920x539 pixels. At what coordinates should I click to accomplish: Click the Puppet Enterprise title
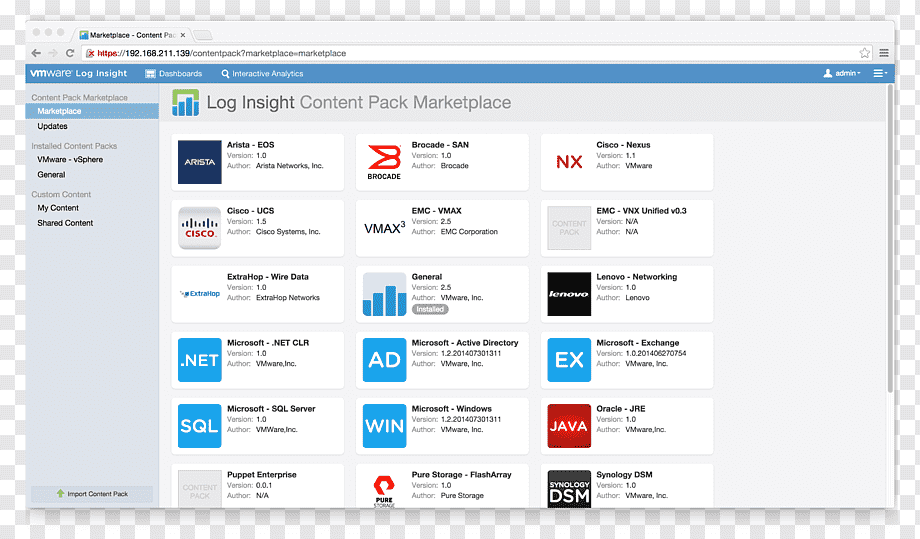tap(262, 474)
